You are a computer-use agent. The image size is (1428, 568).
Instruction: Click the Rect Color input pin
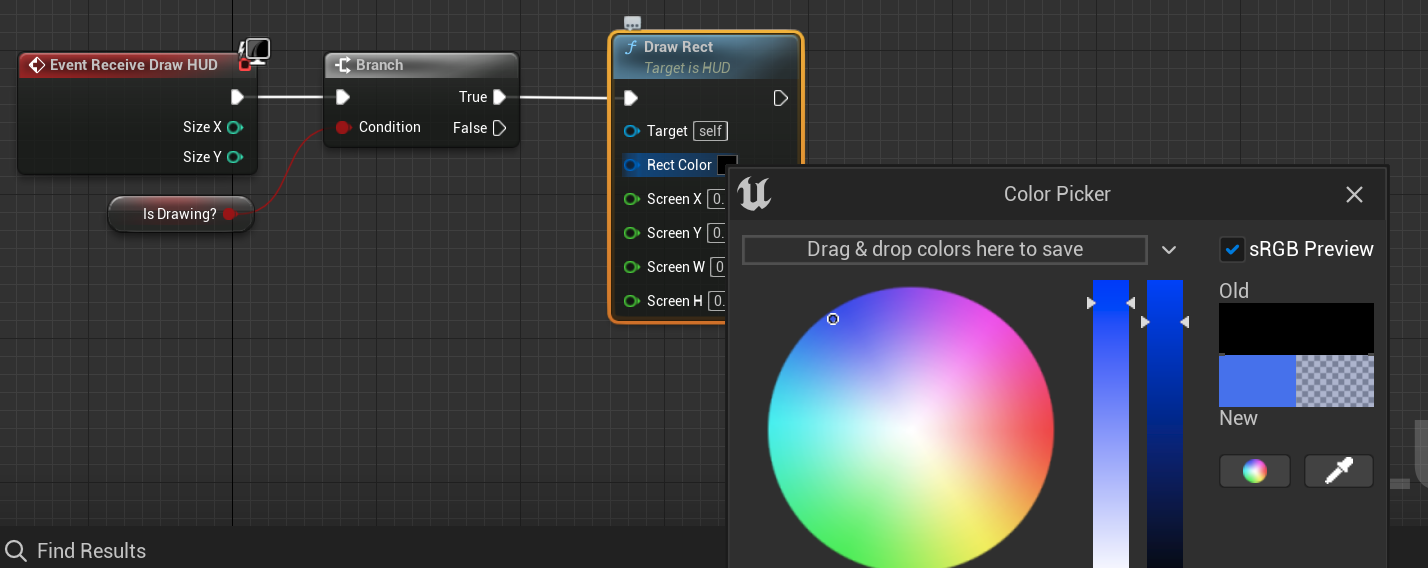point(631,165)
